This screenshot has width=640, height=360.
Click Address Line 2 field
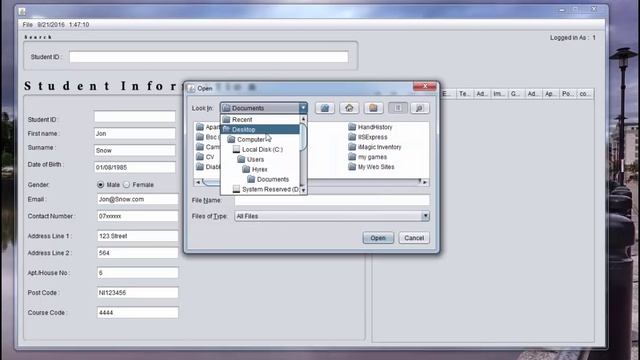(x=138, y=253)
